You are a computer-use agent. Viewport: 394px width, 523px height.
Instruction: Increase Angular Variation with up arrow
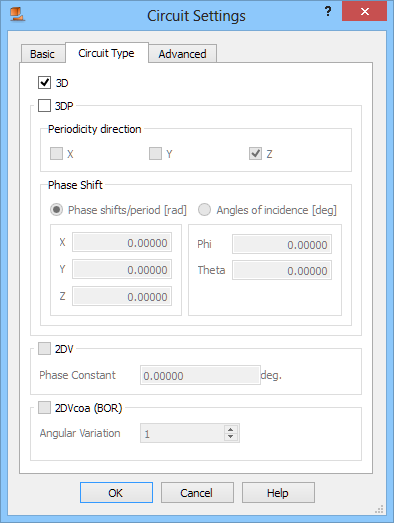(231, 429)
